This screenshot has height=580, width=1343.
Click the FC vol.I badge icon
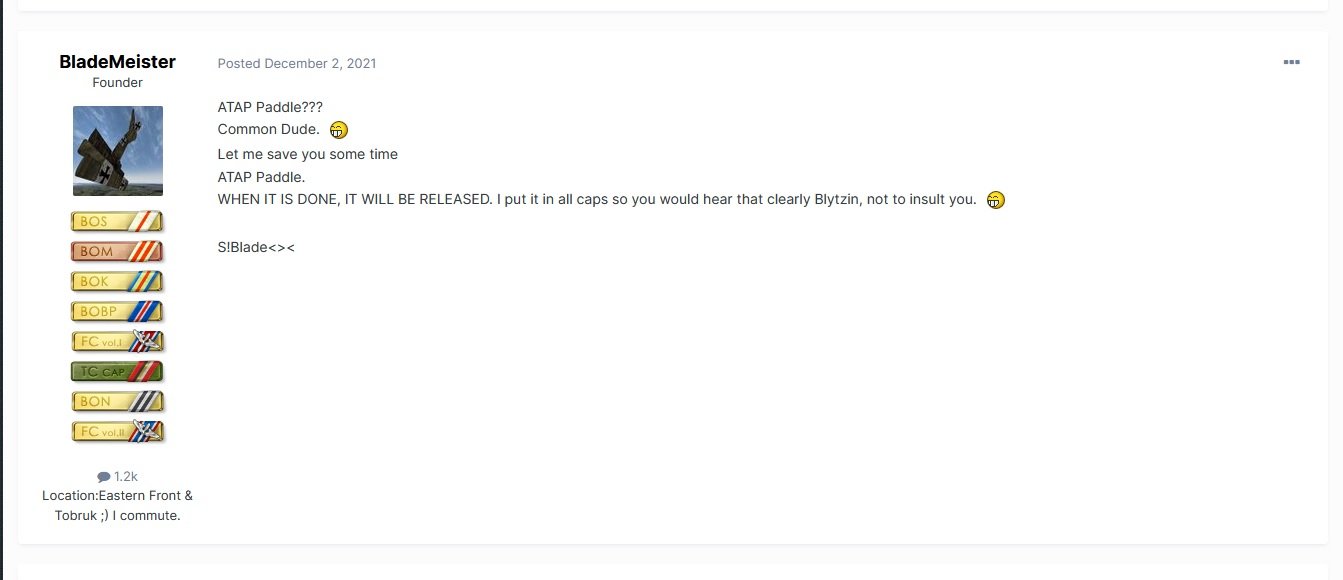coord(117,342)
